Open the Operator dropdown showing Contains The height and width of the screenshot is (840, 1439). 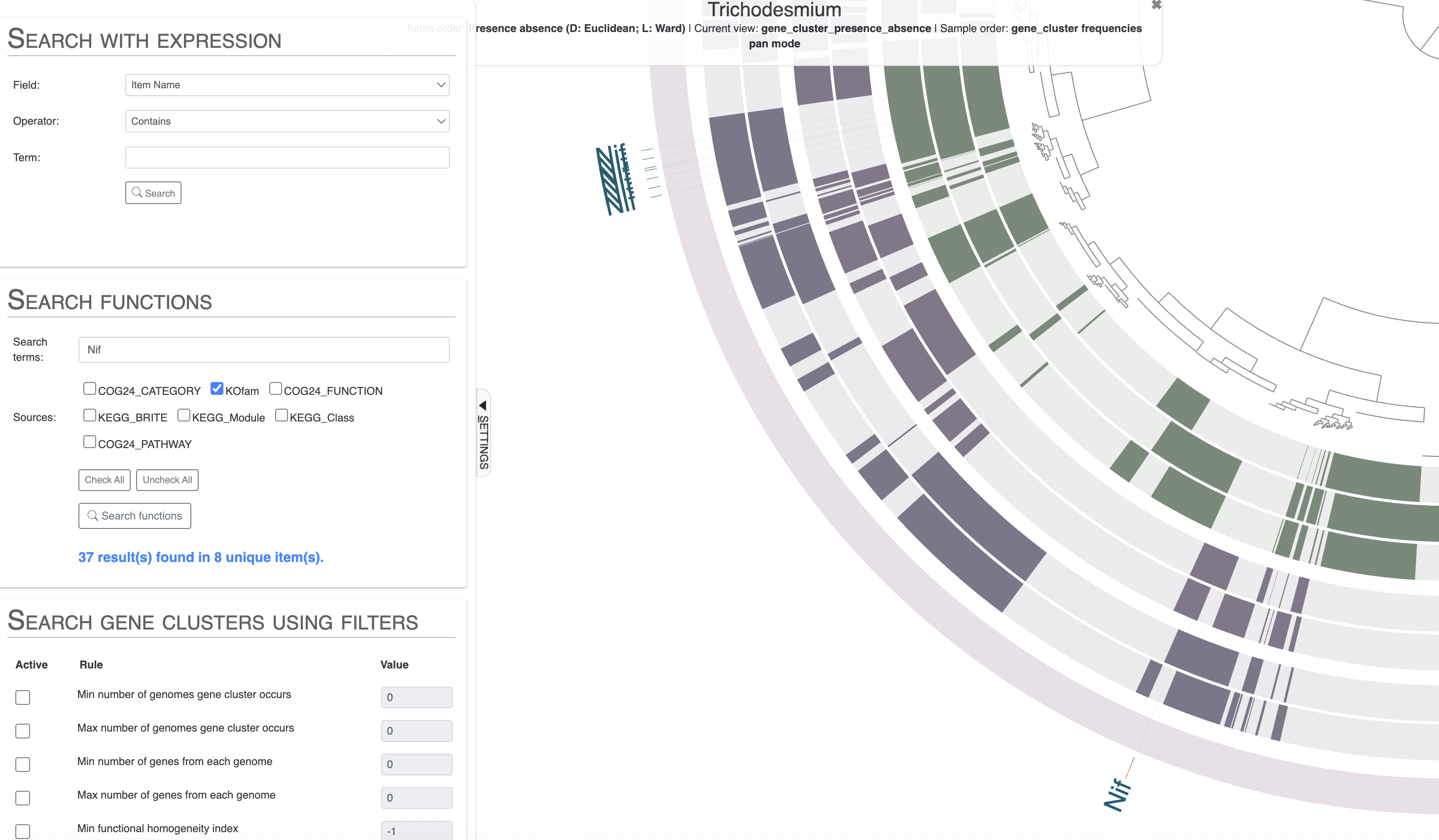pos(287,121)
